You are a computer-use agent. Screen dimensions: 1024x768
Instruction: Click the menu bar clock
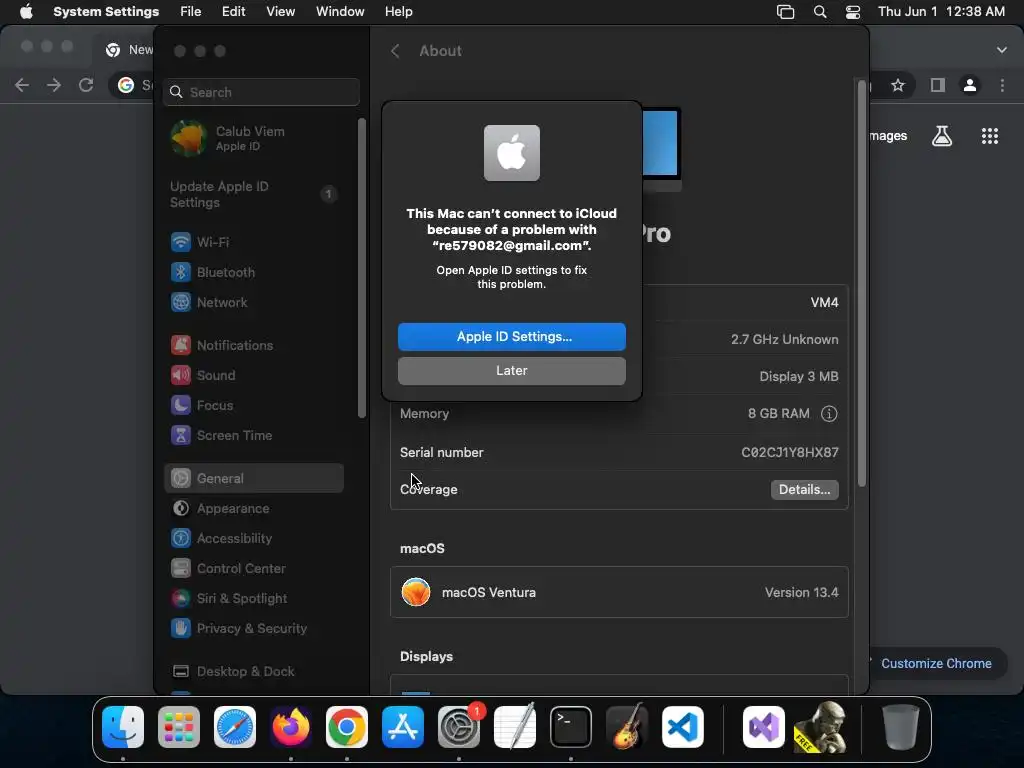coord(941,12)
